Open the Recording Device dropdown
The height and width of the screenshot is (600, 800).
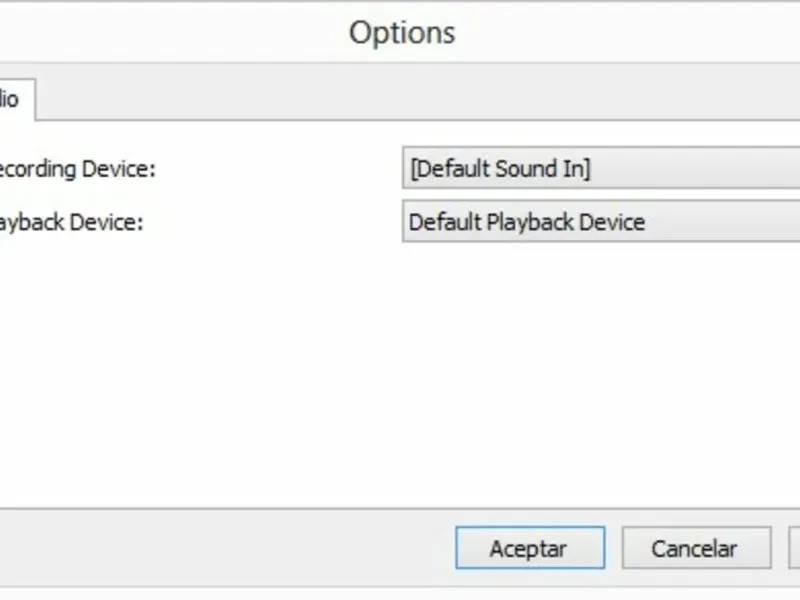point(600,169)
